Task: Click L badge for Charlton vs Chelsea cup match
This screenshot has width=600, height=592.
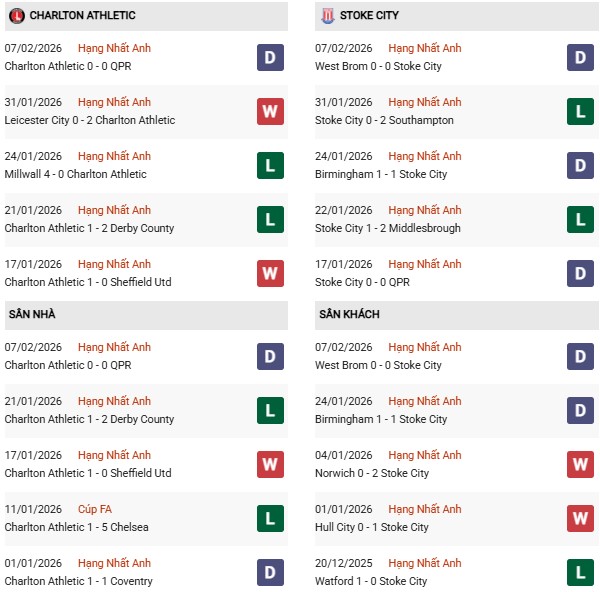Action: 270,518
